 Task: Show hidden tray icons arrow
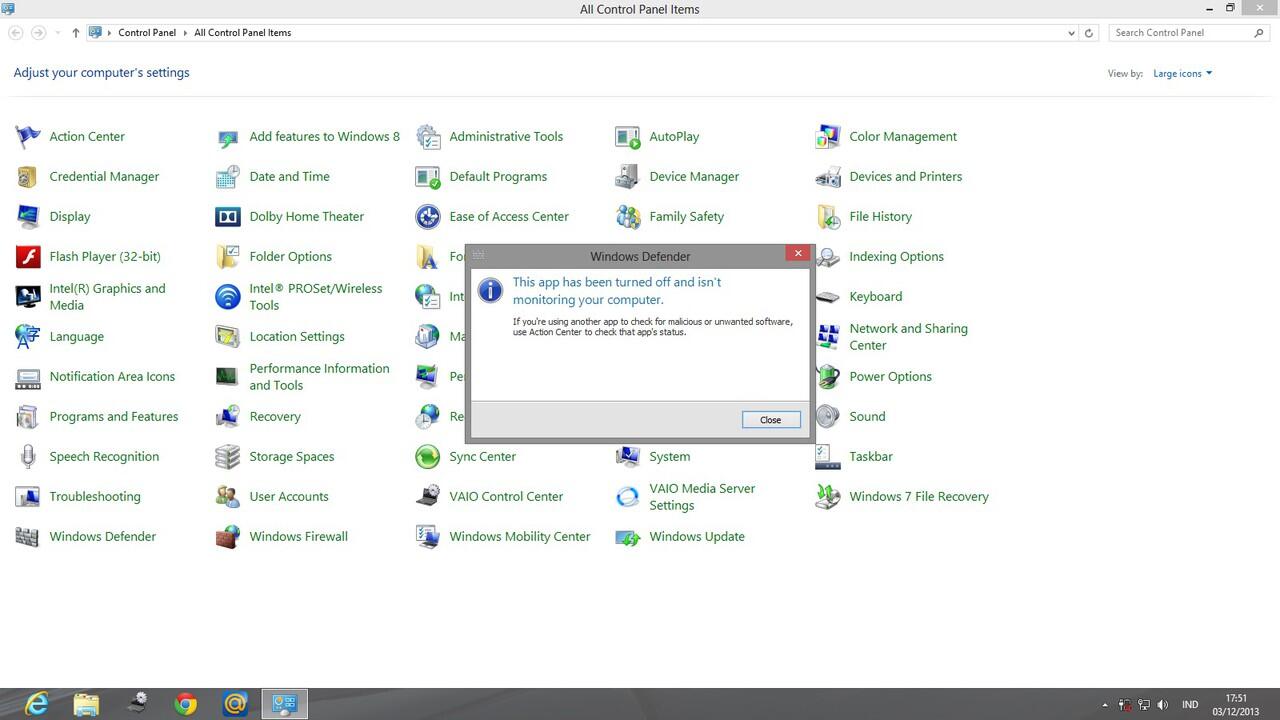click(1105, 705)
